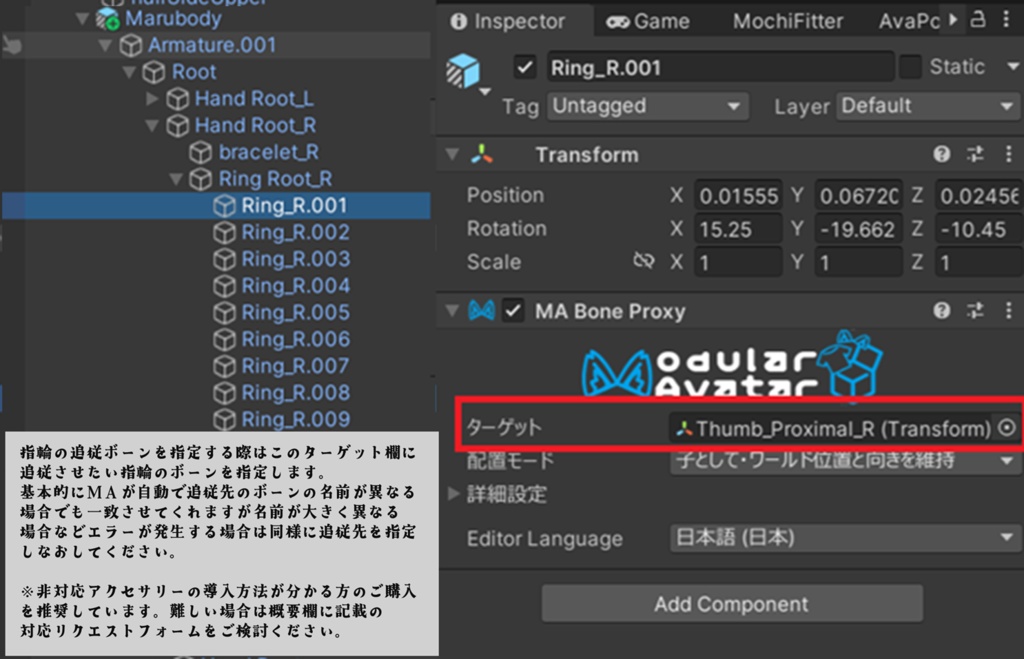Image resolution: width=1024 pixels, height=659 pixels.
Task: Open Transform help reference icon
Action: [941, 154]
